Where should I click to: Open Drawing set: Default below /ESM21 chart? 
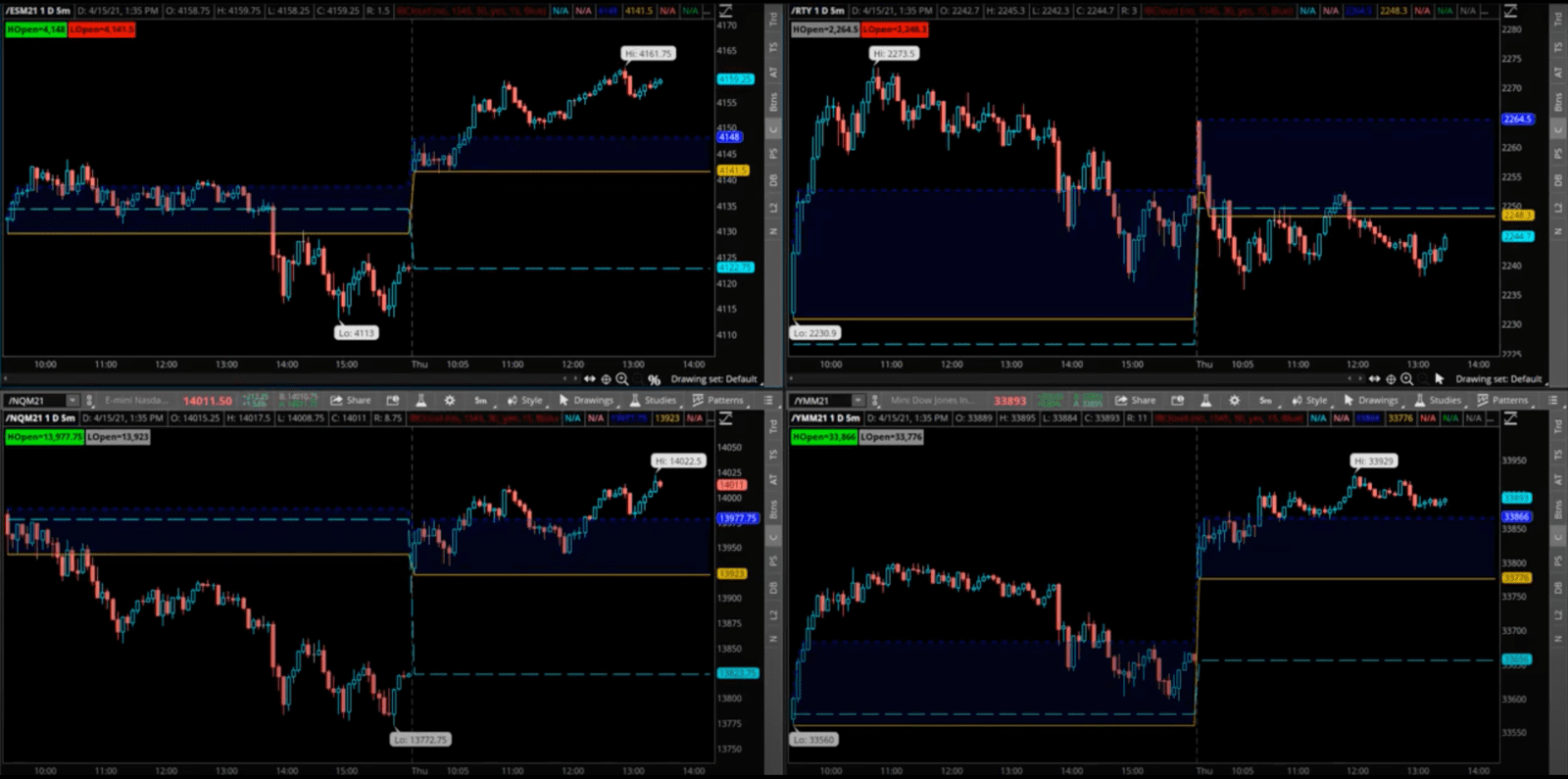713,379
